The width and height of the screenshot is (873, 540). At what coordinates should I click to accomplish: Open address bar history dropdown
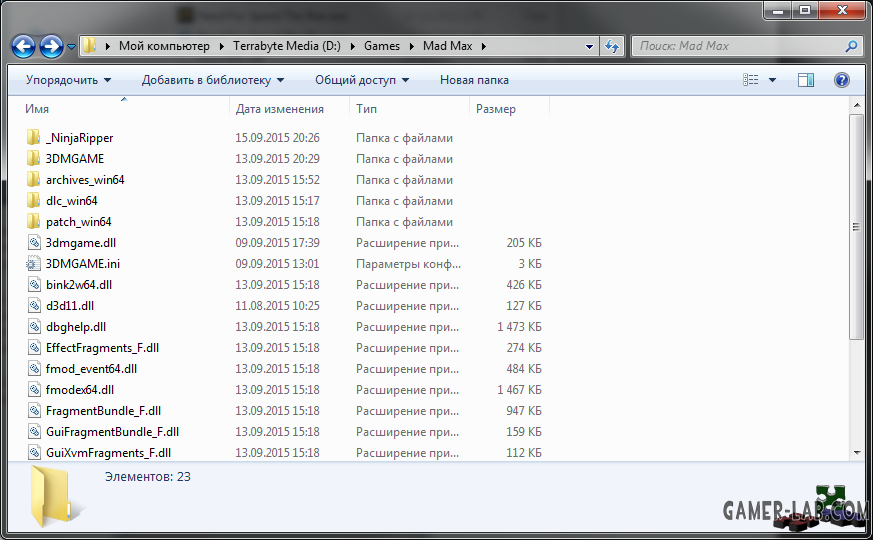[x=589, y=47]
